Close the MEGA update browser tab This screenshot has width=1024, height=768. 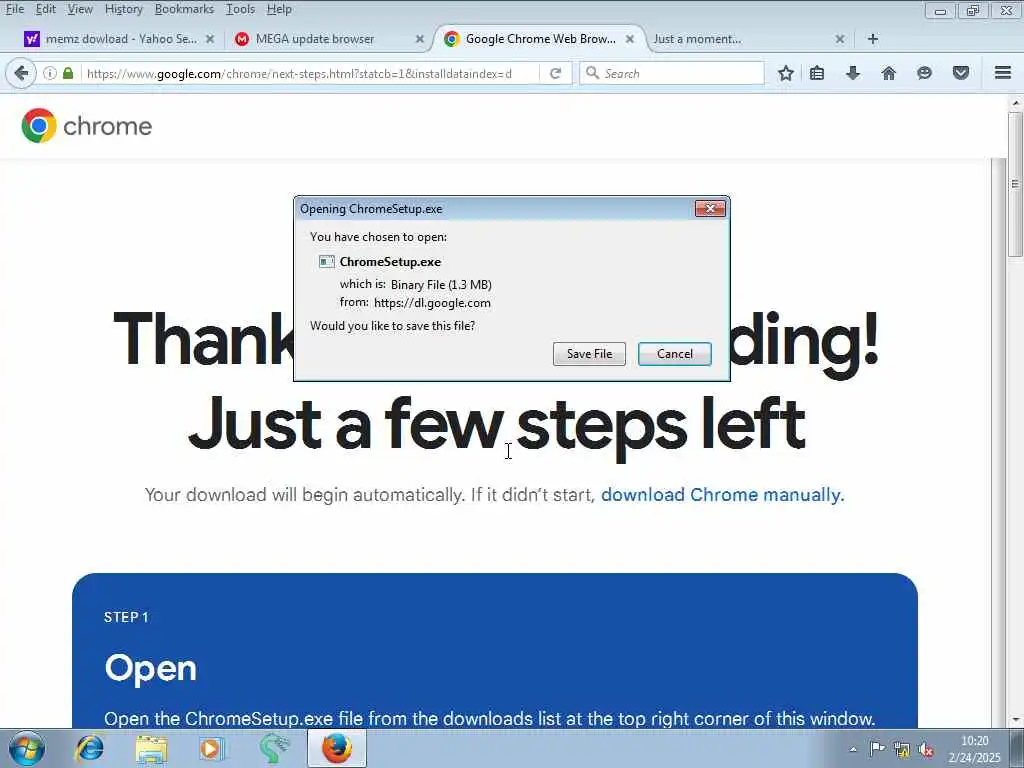tap(420, 39)
